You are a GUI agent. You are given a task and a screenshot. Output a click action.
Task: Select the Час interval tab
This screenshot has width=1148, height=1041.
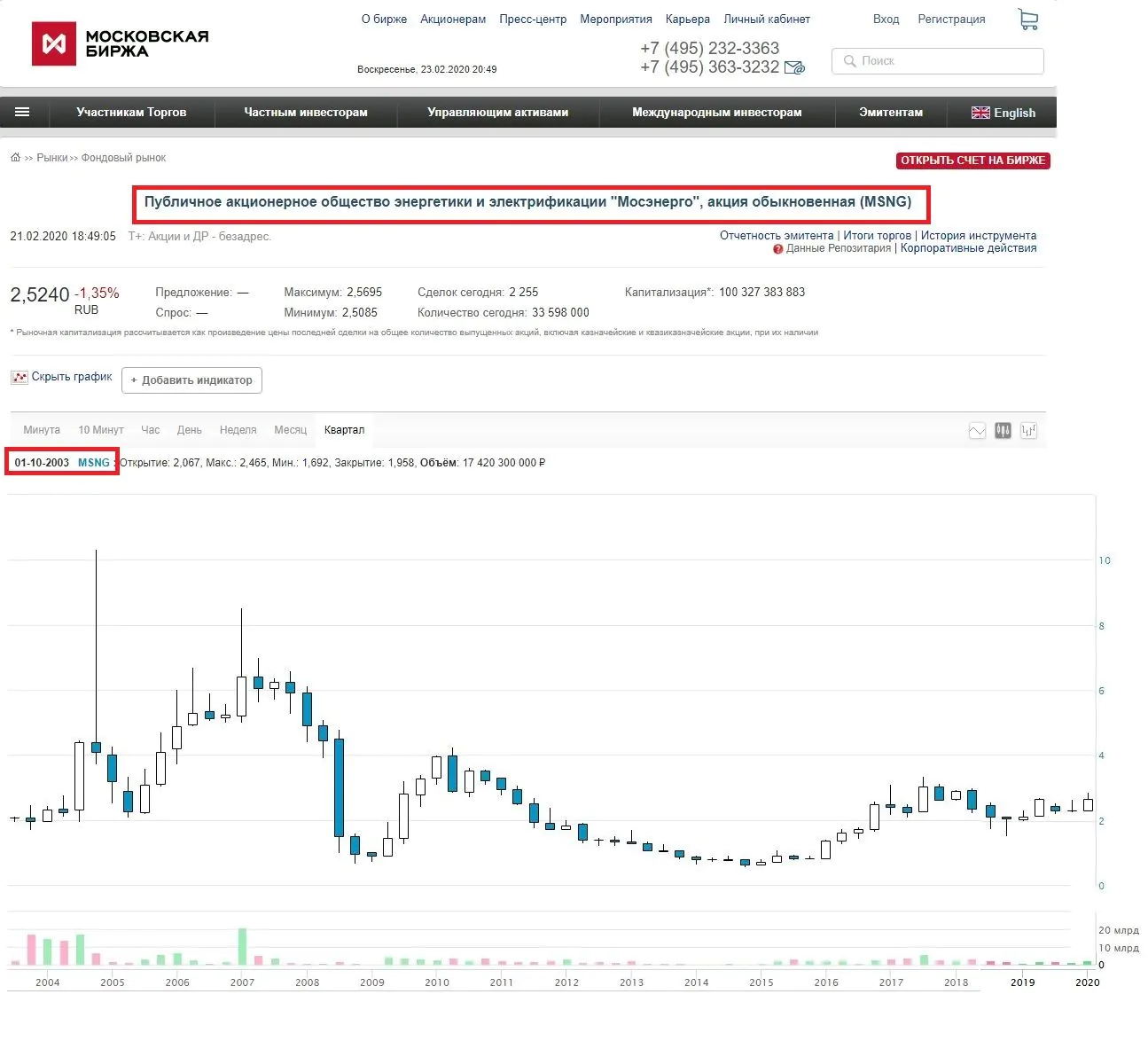tap(151, 430)
